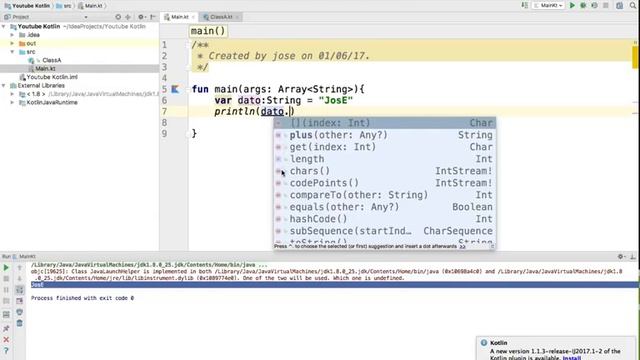Close the ClassA.kt tab
This screenshot has width=640, height=360.
(x=237, y=17)
